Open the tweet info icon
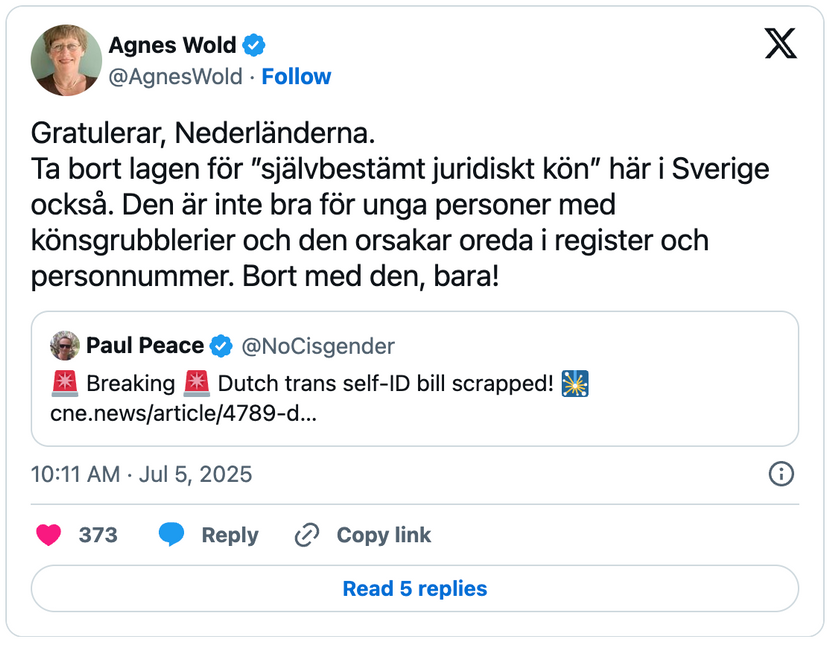The image size is (830, 648). point(781,474)
